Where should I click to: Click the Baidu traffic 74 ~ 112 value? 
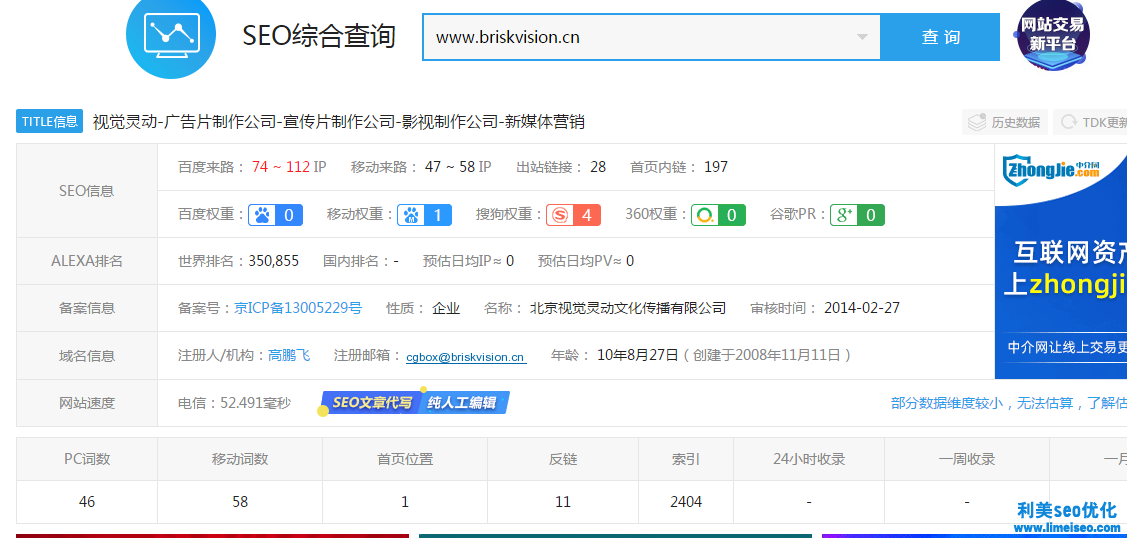point(281,167)
